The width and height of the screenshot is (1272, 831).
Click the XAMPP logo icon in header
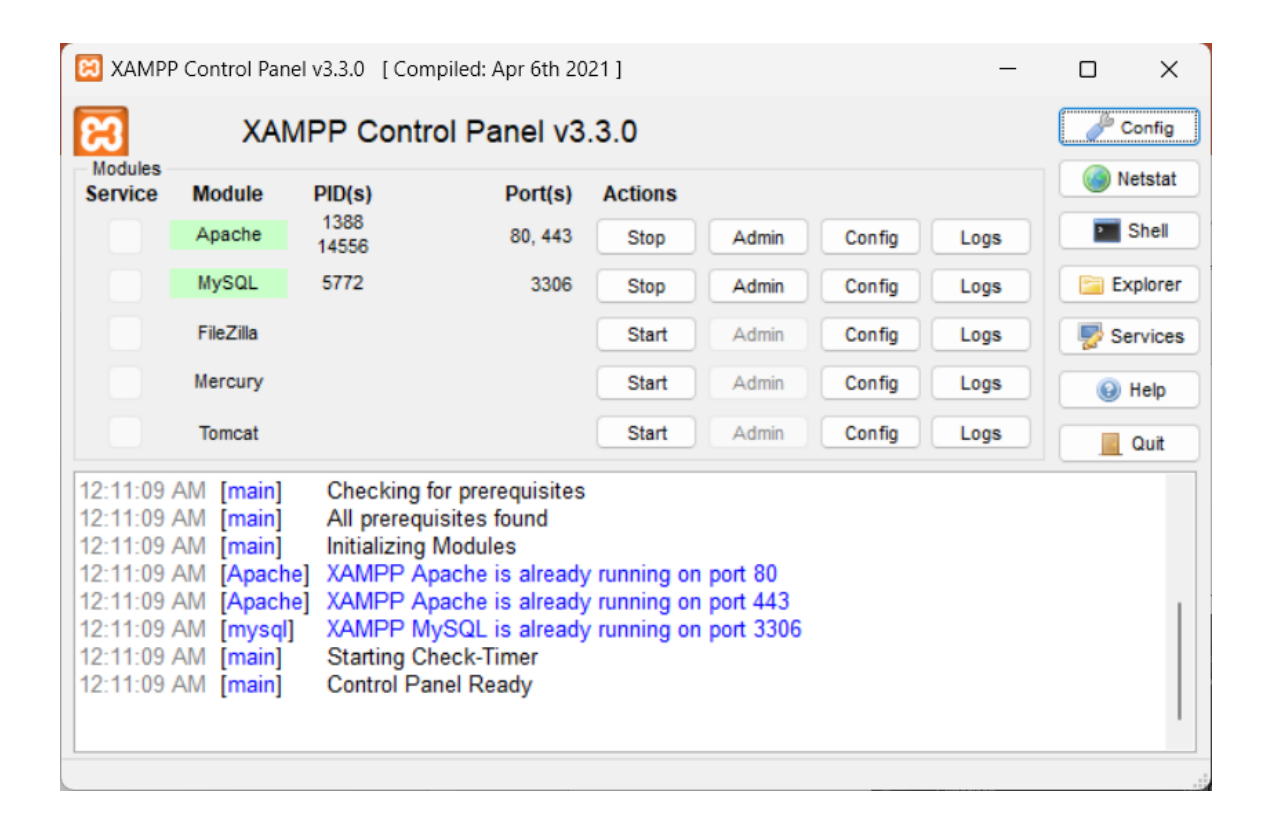pyautogui.click(x=101, y=132)
